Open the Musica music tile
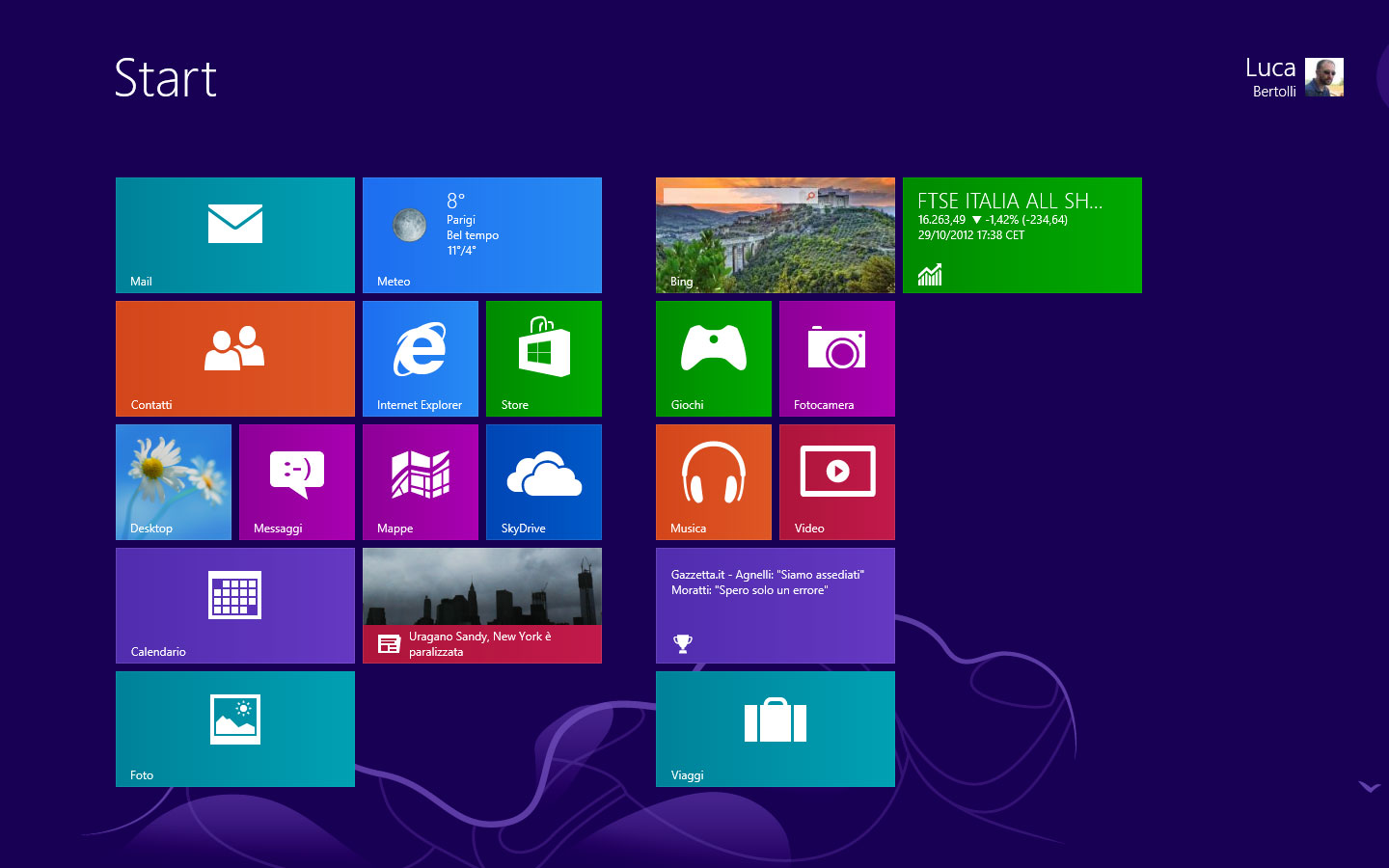Viewport: 1389px width, 868px height. 714,482
